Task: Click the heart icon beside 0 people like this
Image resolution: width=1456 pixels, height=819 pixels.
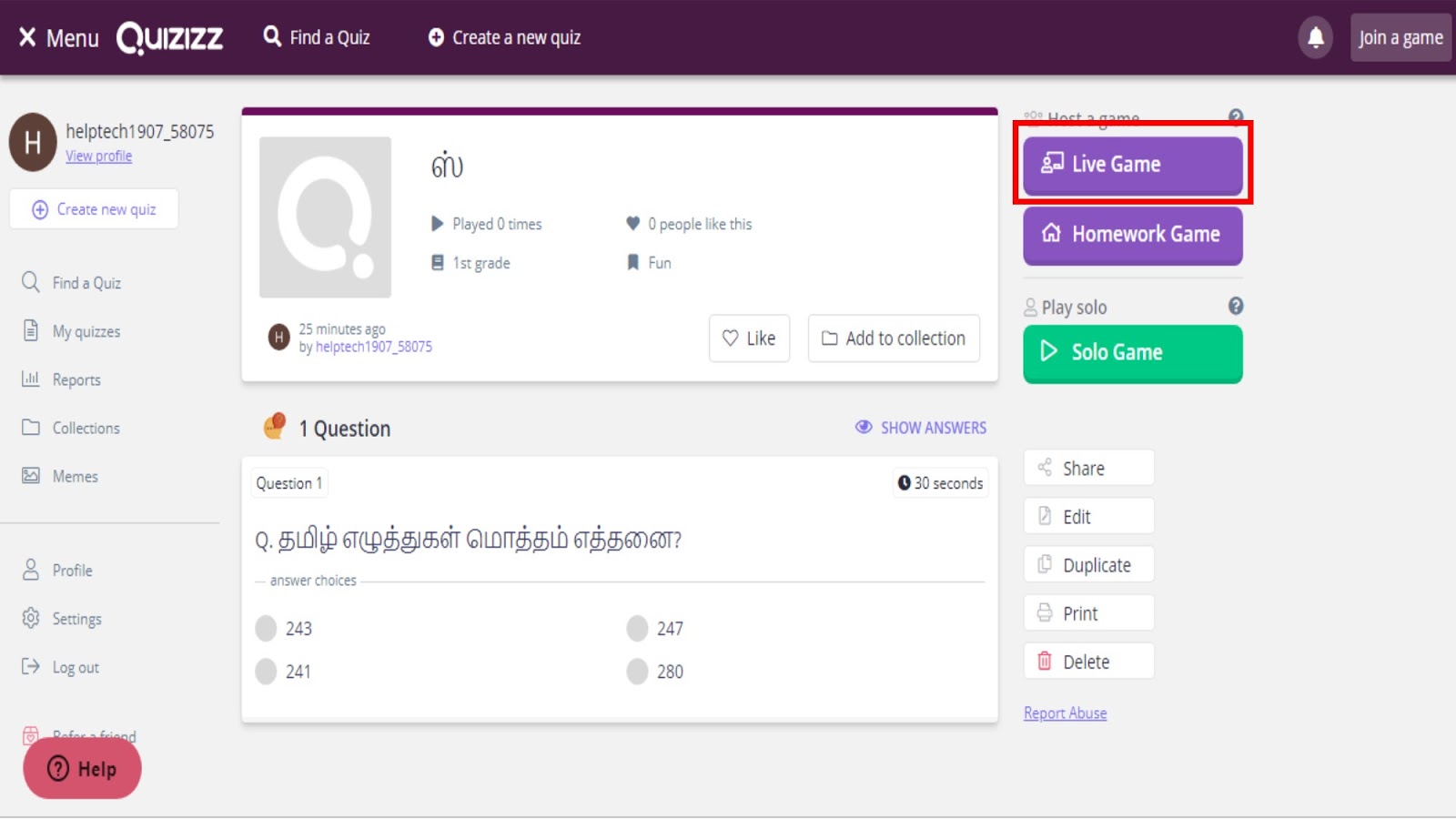Action: coord(633,224)
